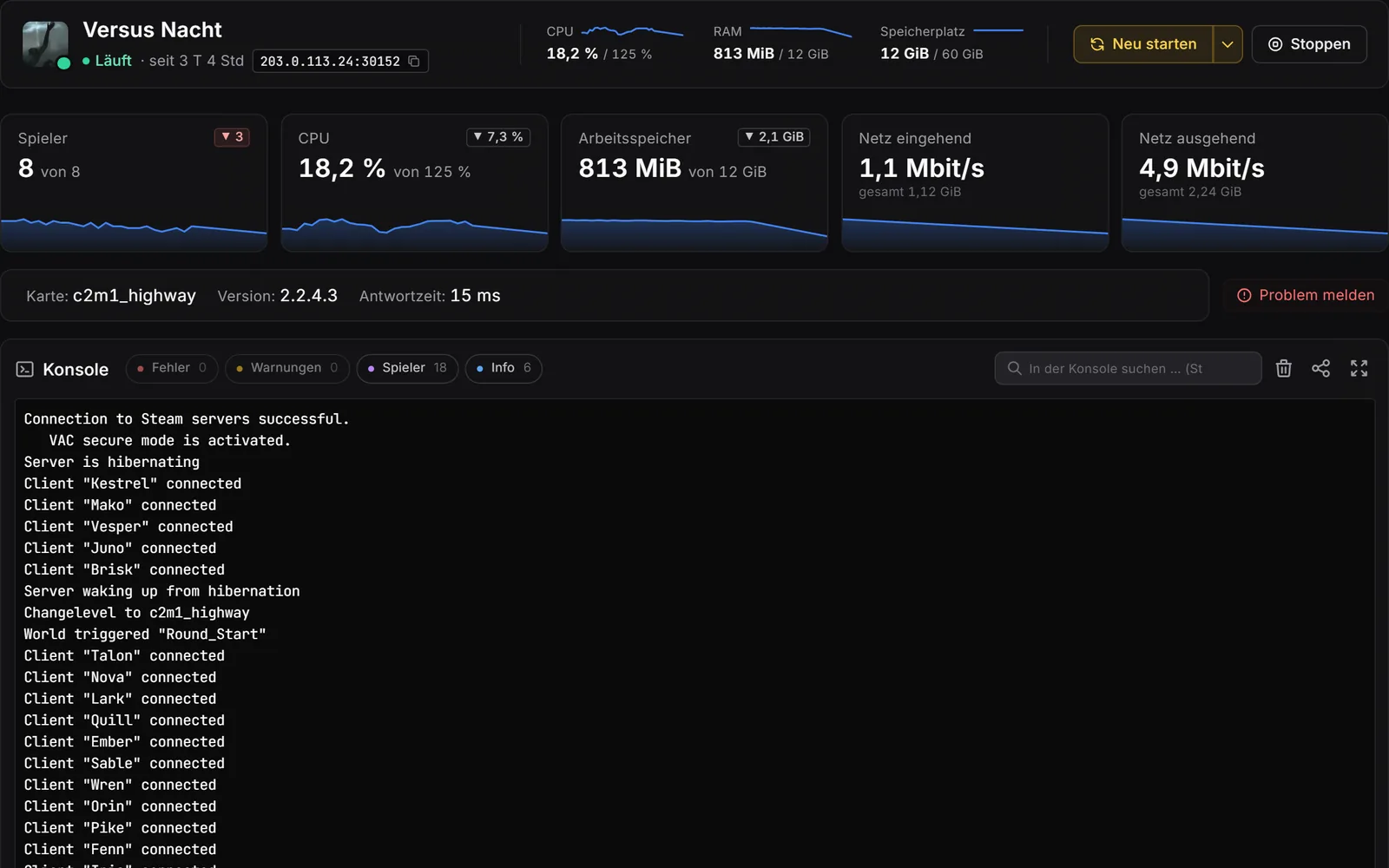Click the Antwortzeit value 15 ms
Image resolution: width=1389 pixels, height=868 pixels.
pyautogui.click(x=475, y=296)
